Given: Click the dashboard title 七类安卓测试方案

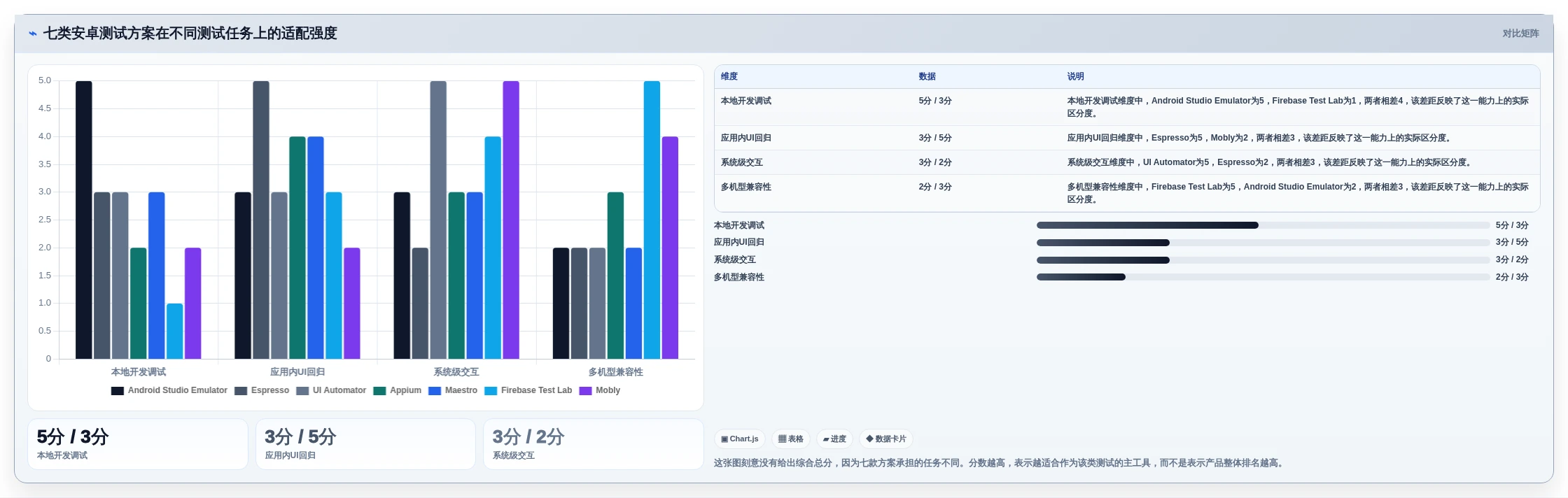Looking at the screenshot, I should [190, 34].
